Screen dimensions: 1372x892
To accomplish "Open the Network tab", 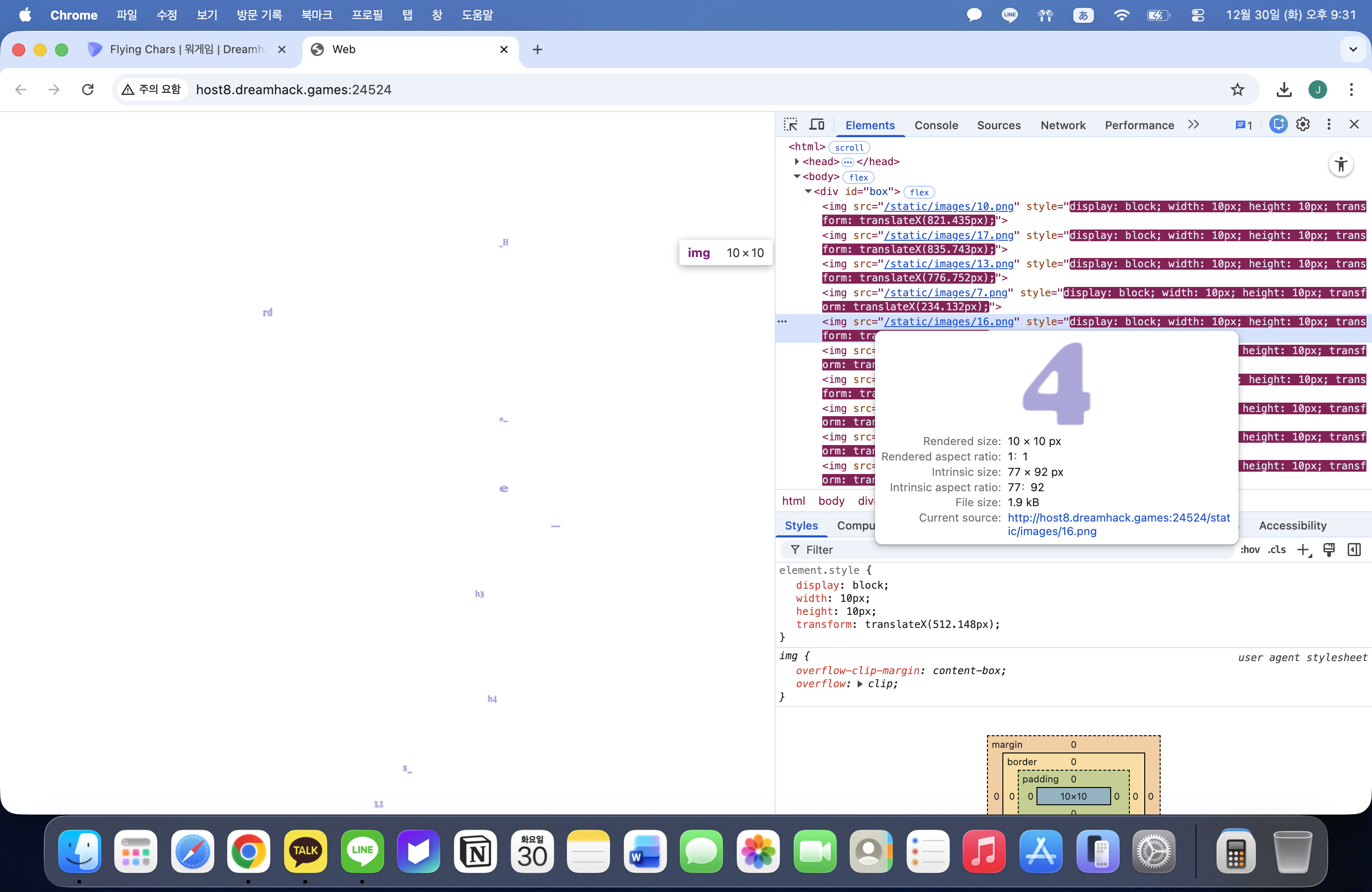I will click(1063, 125).
